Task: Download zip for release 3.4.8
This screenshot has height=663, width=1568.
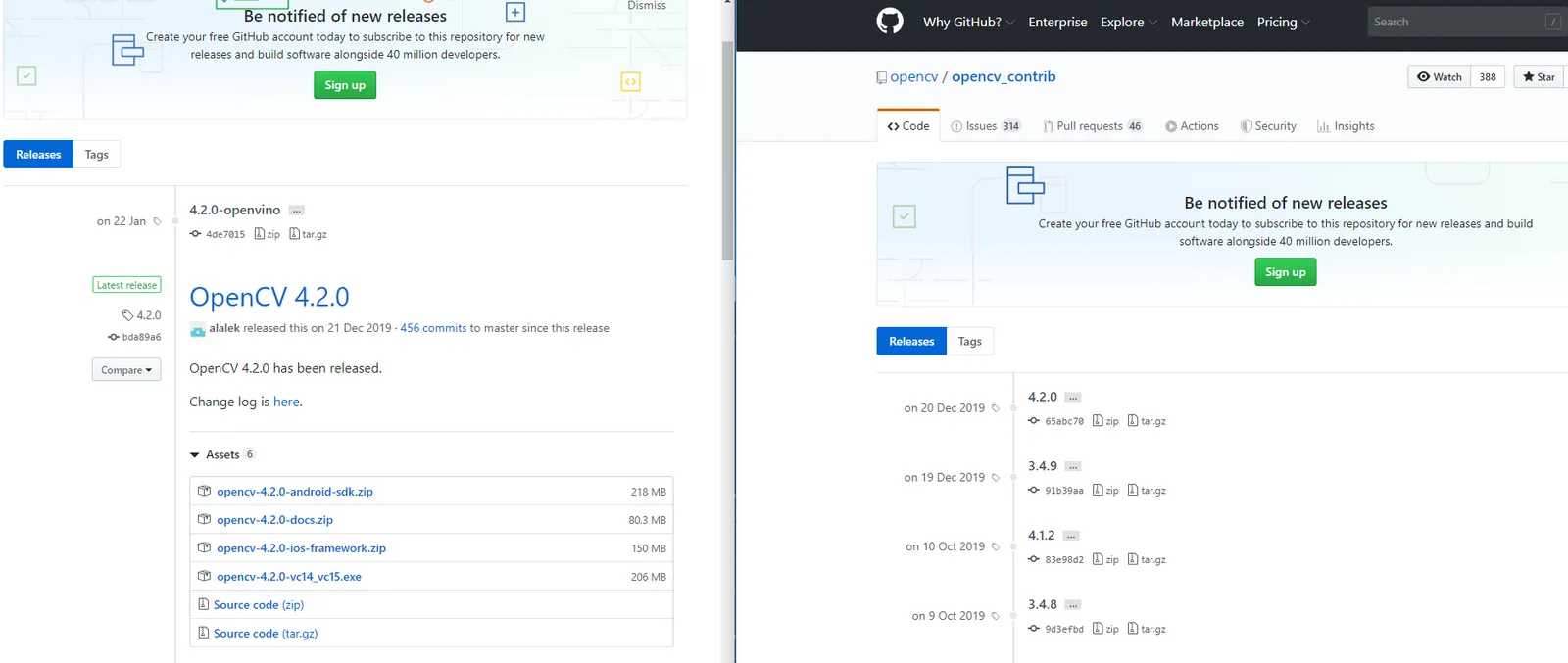Action: 1106,630
